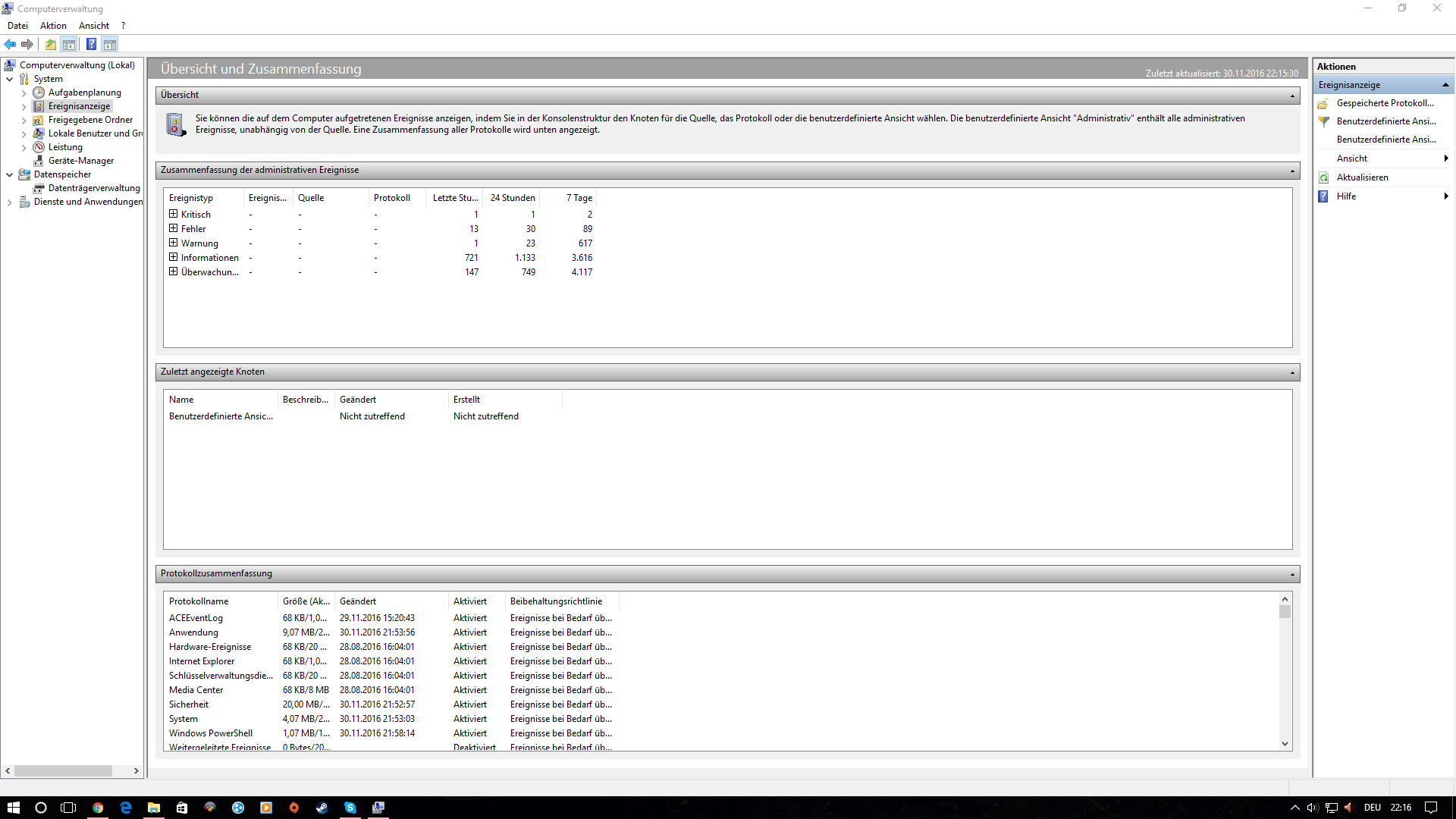Click Benutzerdefinierte Ansi... with filter icon
This screenshot has height=819, width=1456.
pyautogui.click(x=1385, y=121)
